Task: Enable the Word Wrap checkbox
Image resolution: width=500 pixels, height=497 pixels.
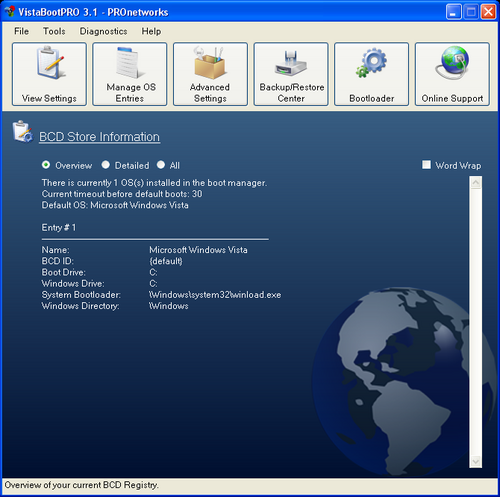Action: [426, 165]
